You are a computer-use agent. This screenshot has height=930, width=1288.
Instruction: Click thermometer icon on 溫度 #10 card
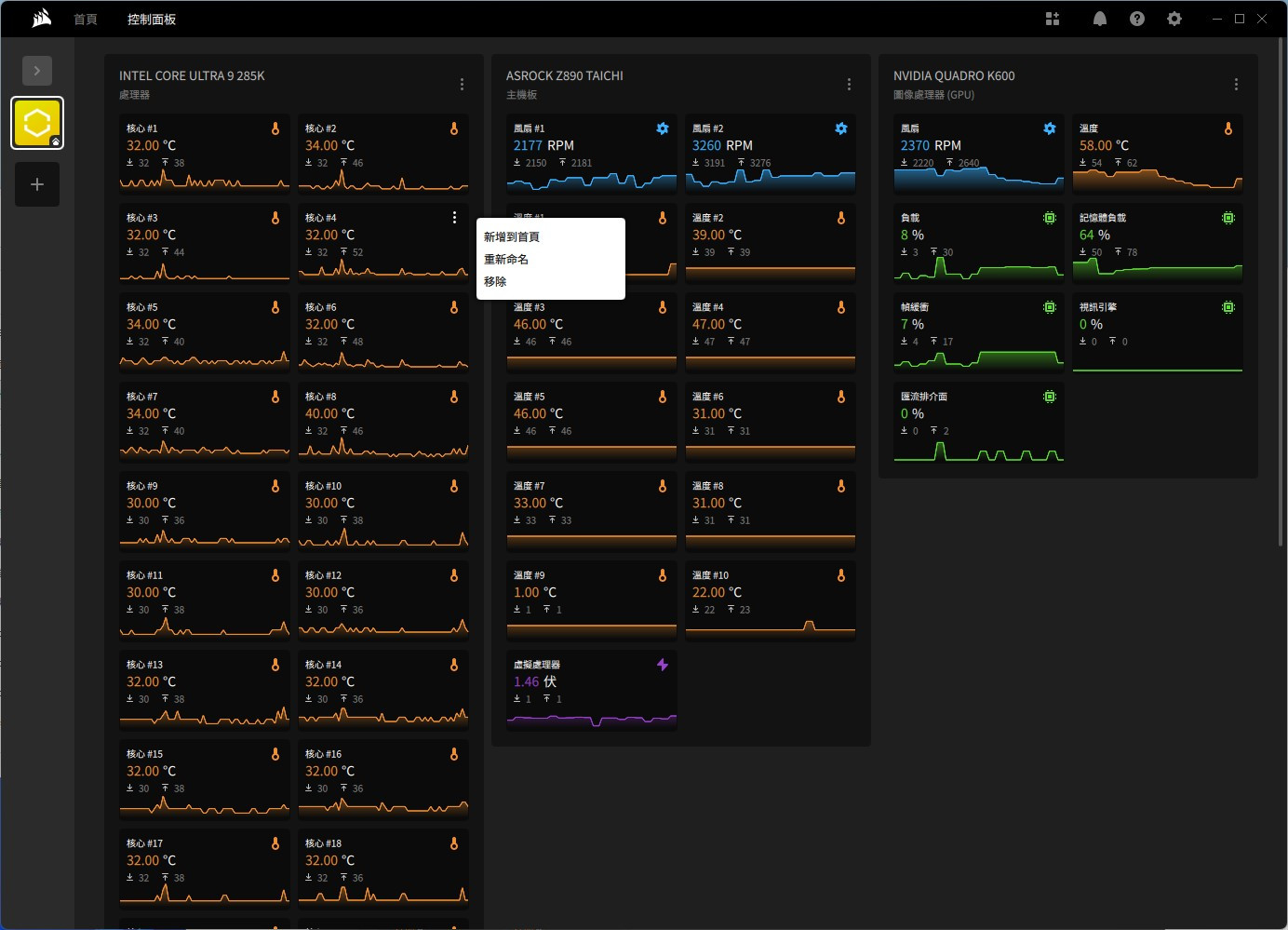(x=841, y=575)
